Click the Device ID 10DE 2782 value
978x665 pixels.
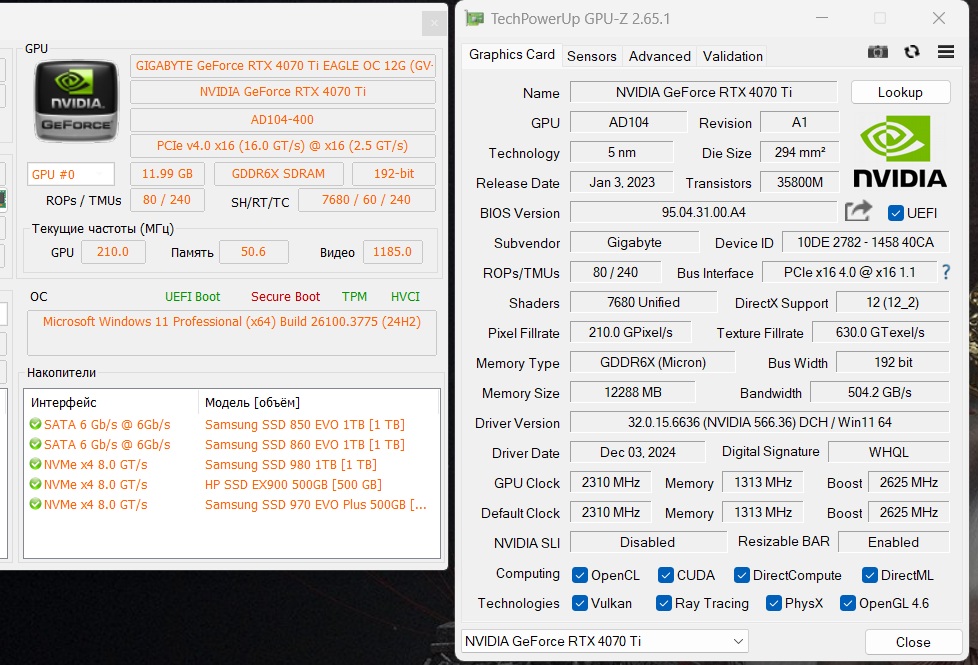click(865, 242)
